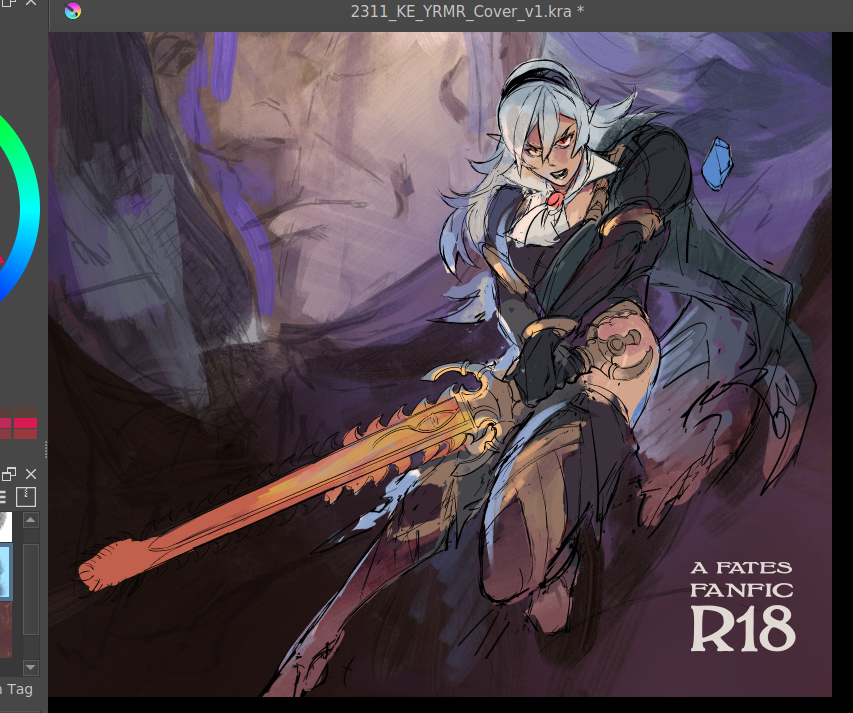Click the Krita logo in the title bar
The image size is (853, 713).
[x=73, y=12]
